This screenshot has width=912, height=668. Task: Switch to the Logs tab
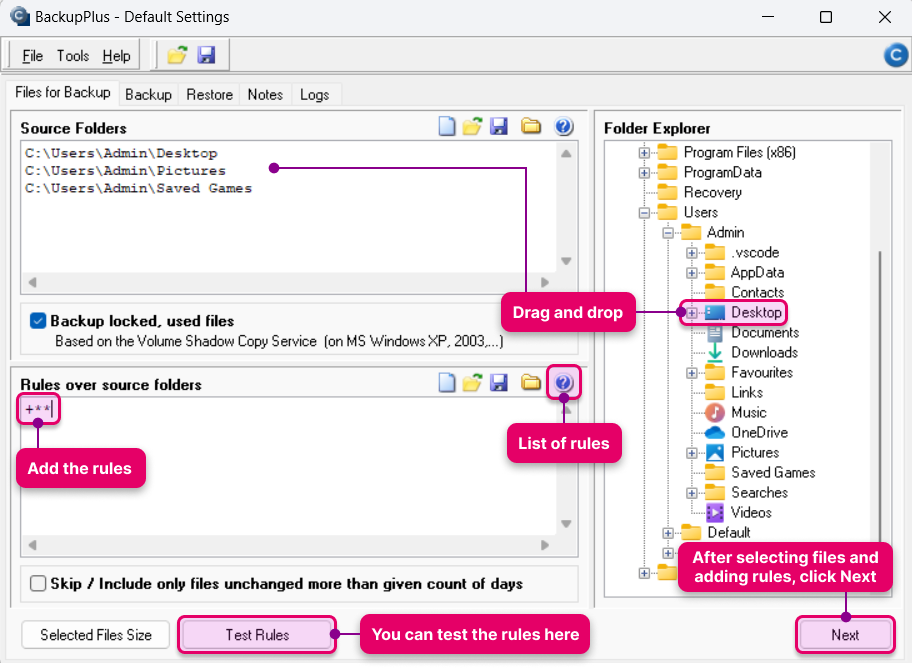[x=315, y=94]
